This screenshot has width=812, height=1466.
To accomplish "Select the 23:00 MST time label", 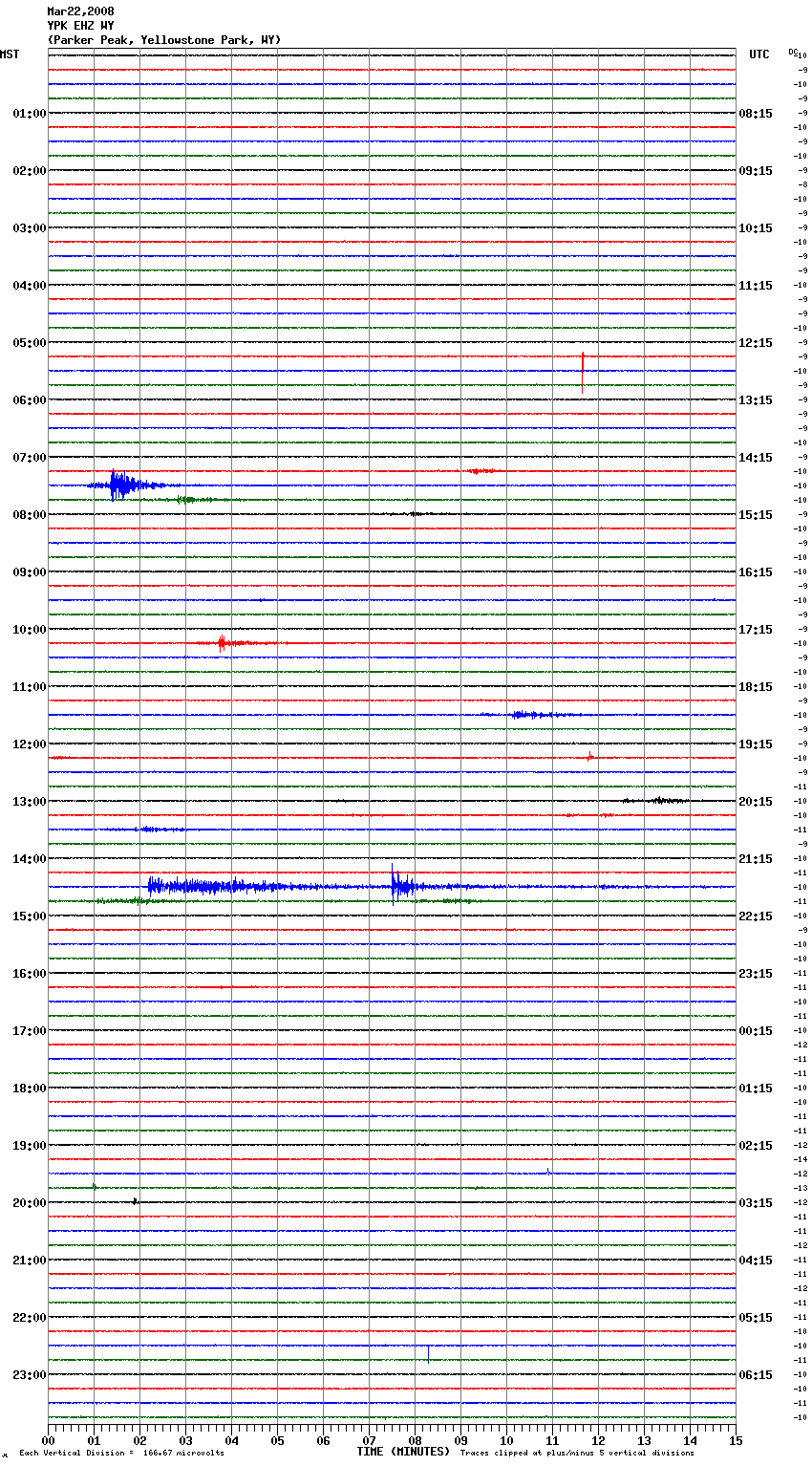I will tap(29, 1375).
